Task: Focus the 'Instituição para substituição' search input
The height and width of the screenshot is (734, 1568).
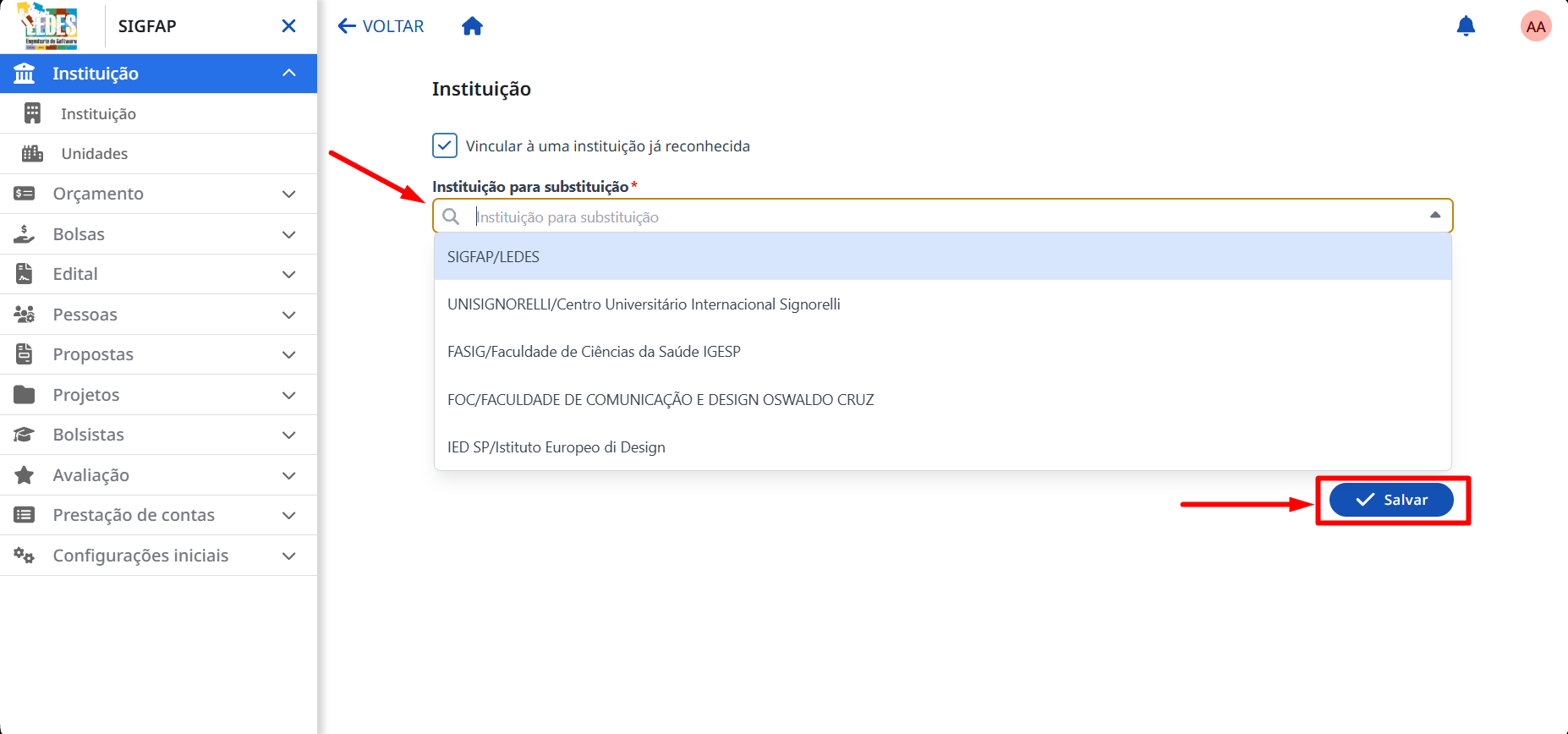Action: [x=943, y=216]
